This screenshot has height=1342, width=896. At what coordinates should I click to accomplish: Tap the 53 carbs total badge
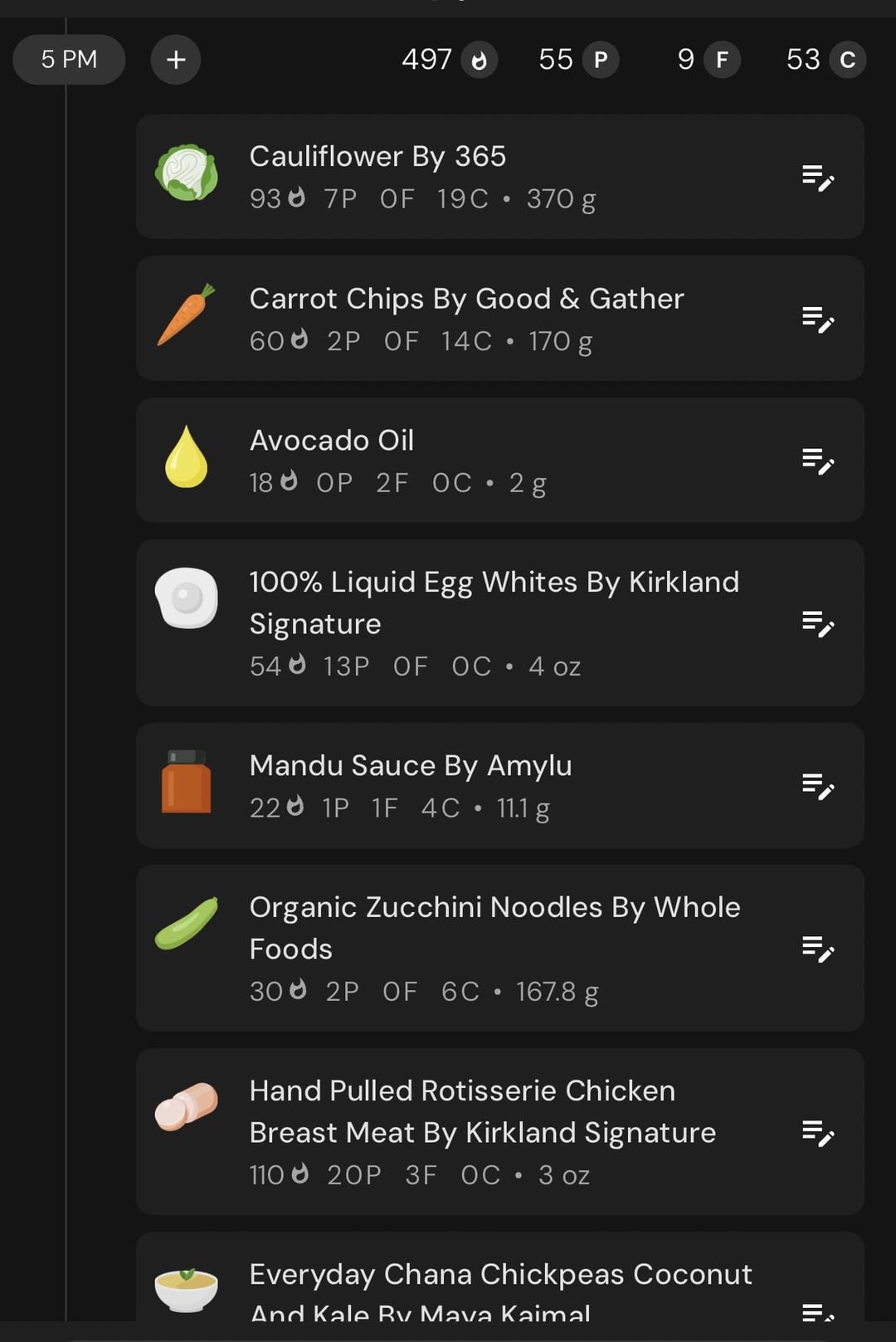click(825, 60)
